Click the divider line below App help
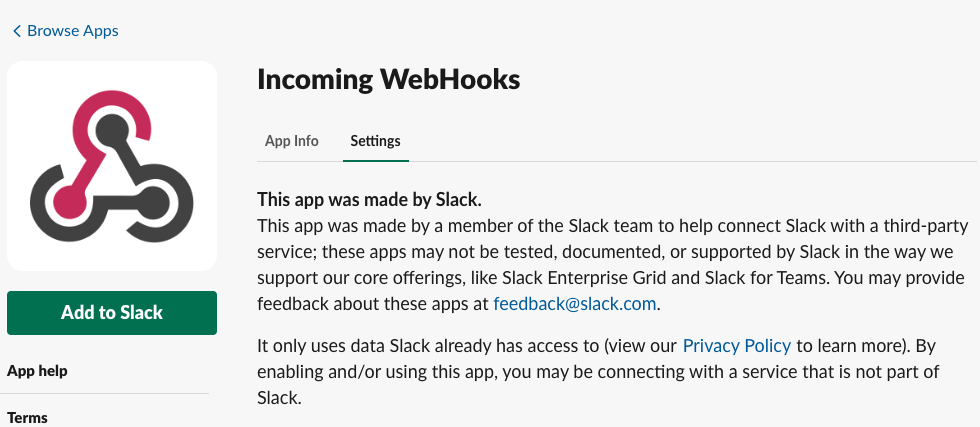Screen dimensions: 980x427 [x=108, y=394]
